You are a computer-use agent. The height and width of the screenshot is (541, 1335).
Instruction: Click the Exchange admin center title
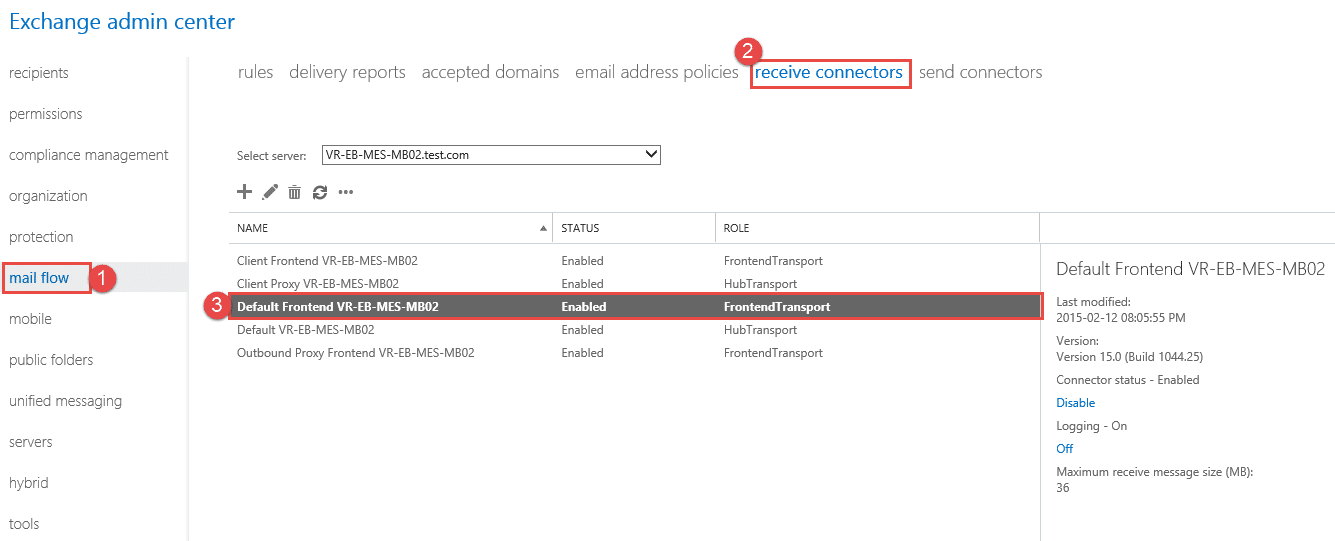pyautogui.click(x=122, y=21)
